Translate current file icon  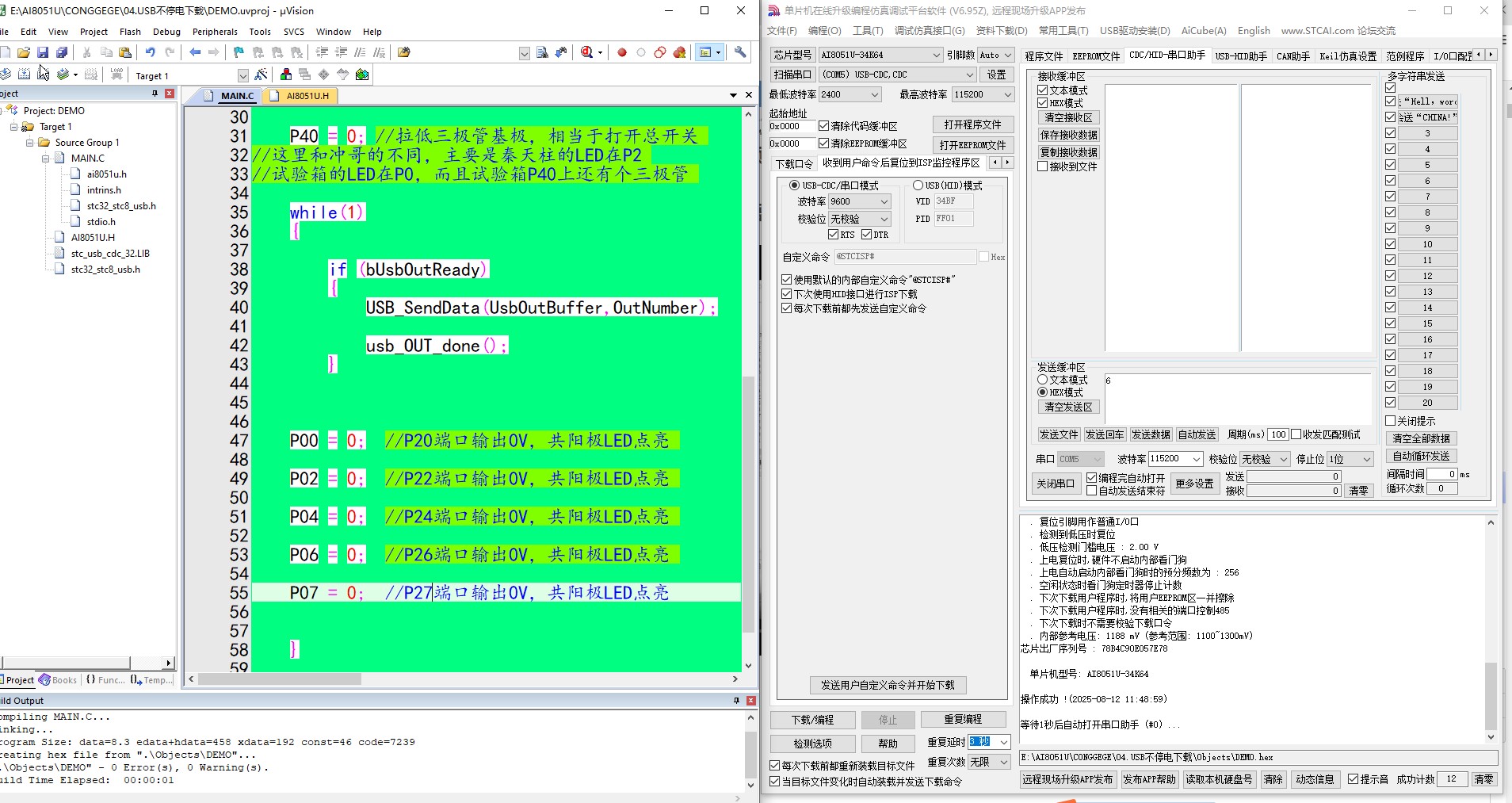tap(6, 75)
